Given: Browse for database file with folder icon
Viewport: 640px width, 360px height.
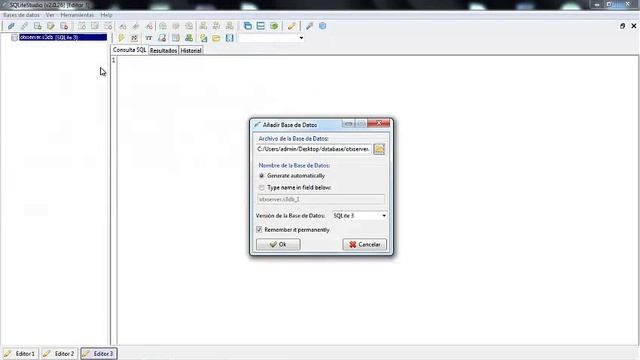Looking at the screenshot, I should [379, 149].
